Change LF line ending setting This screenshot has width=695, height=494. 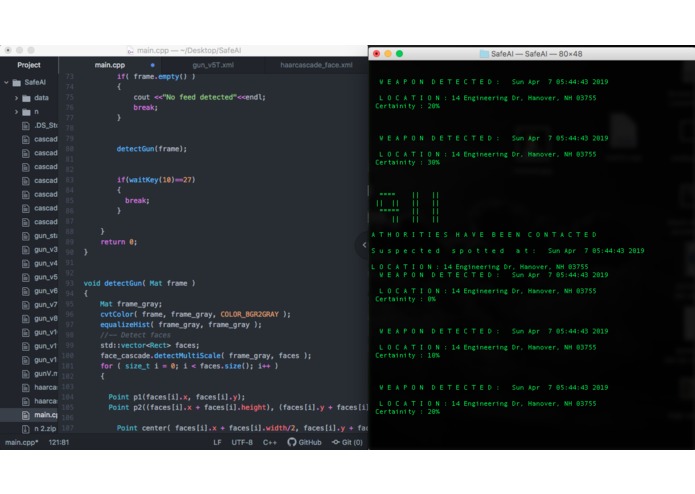point(217,442)
